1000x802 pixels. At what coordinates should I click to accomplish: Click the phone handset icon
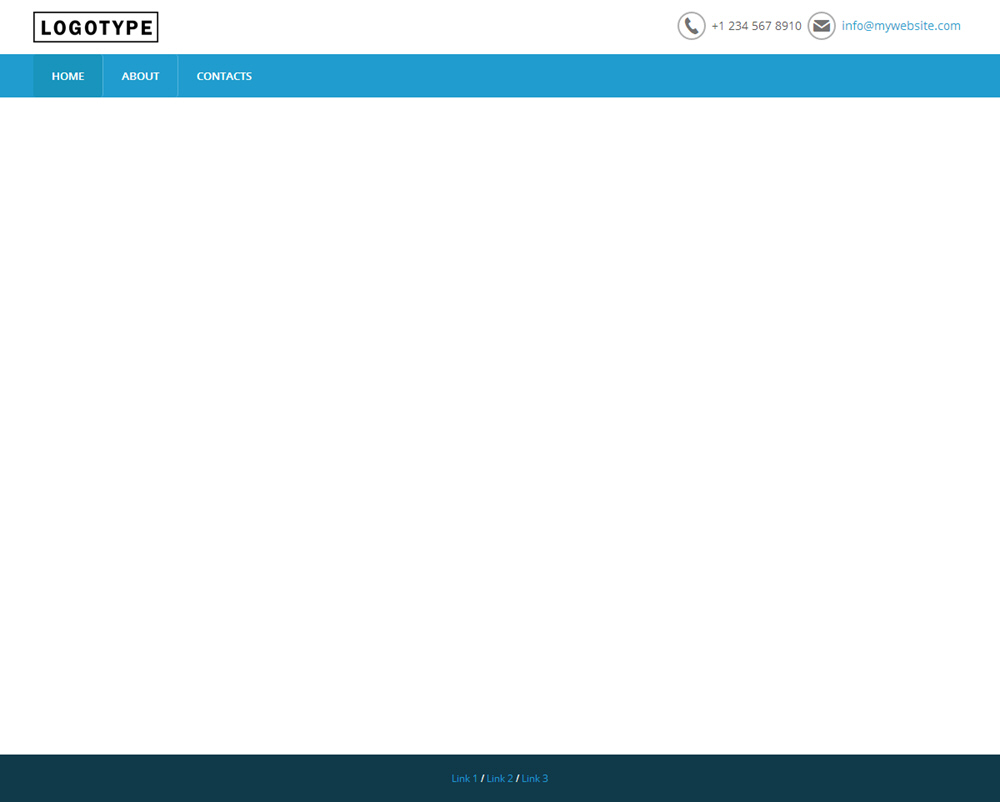click(x=691, y=26)
